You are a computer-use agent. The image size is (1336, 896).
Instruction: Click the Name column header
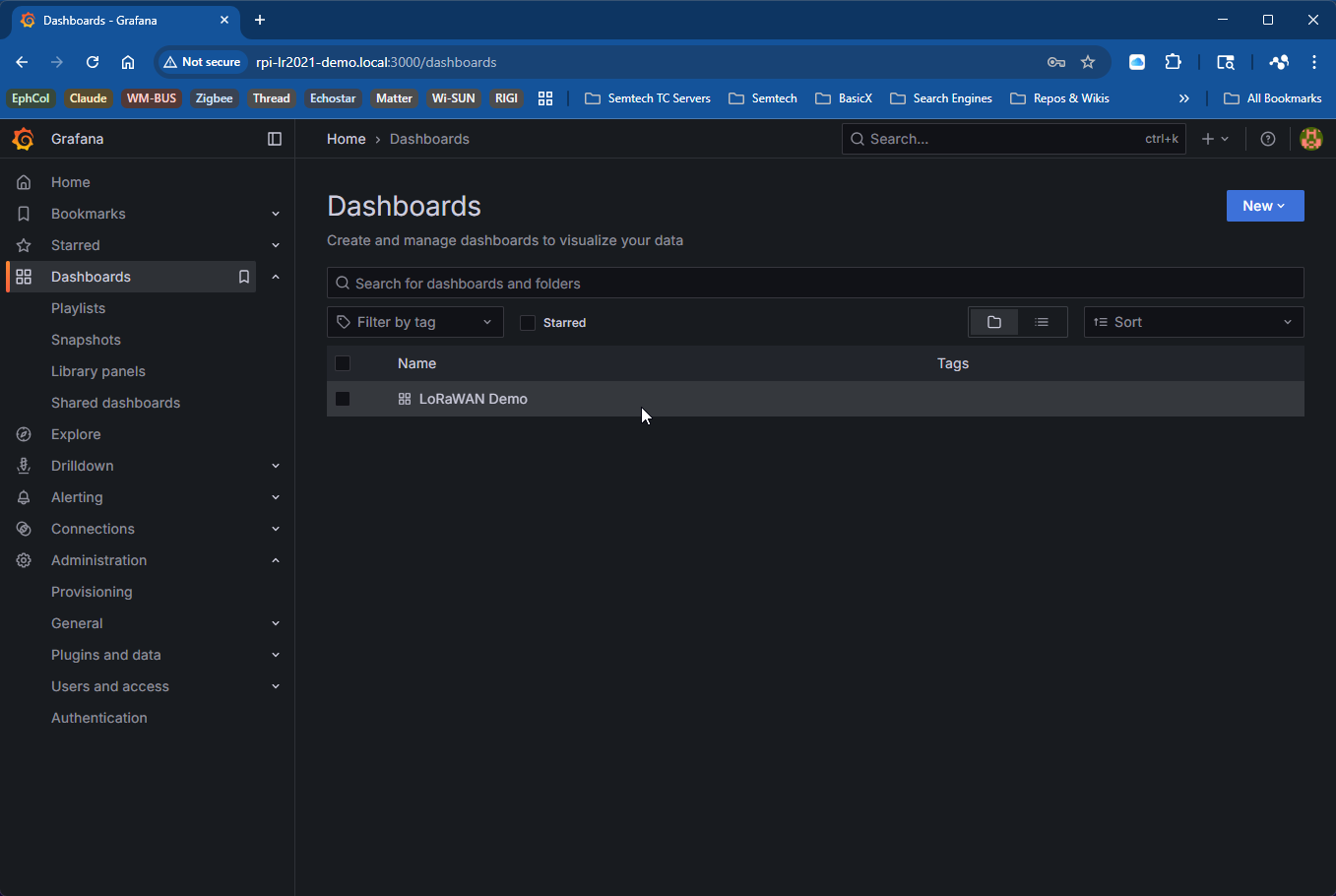coord(416,363)
